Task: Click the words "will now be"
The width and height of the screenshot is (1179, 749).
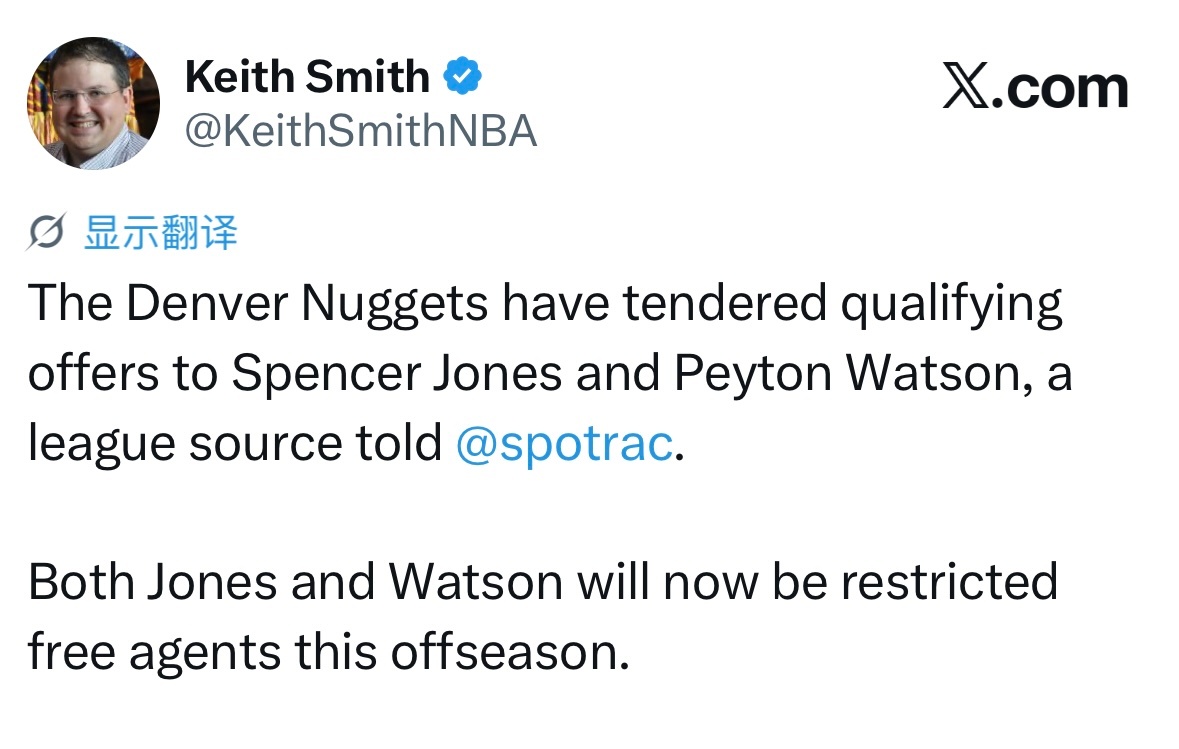Action: point(702,582)
